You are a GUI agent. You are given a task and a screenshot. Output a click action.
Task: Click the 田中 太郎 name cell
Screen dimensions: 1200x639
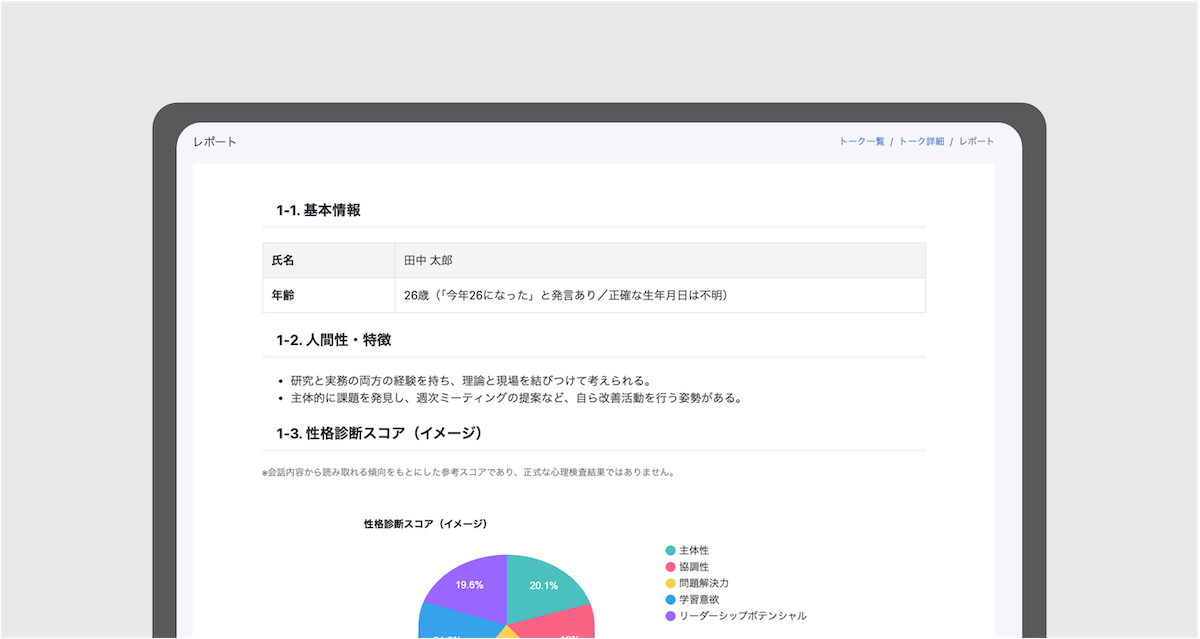[428, 260]
